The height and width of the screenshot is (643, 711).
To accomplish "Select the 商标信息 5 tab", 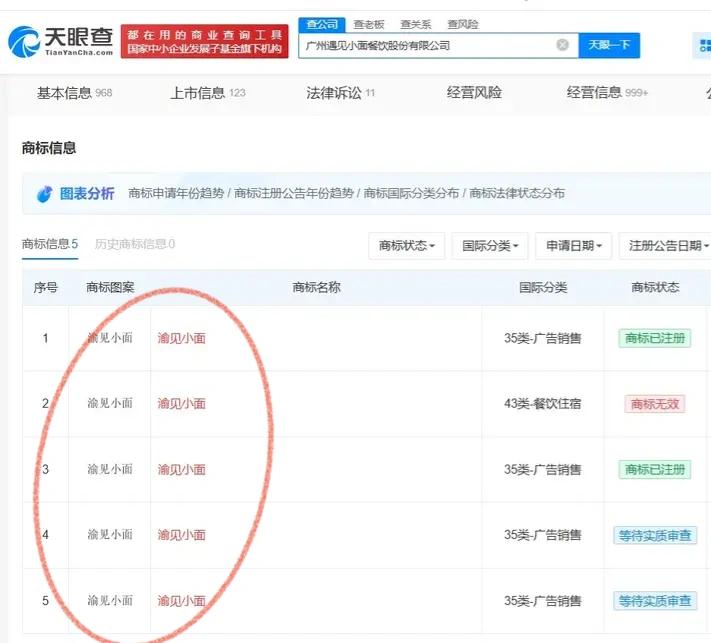I will coord(50,244).
